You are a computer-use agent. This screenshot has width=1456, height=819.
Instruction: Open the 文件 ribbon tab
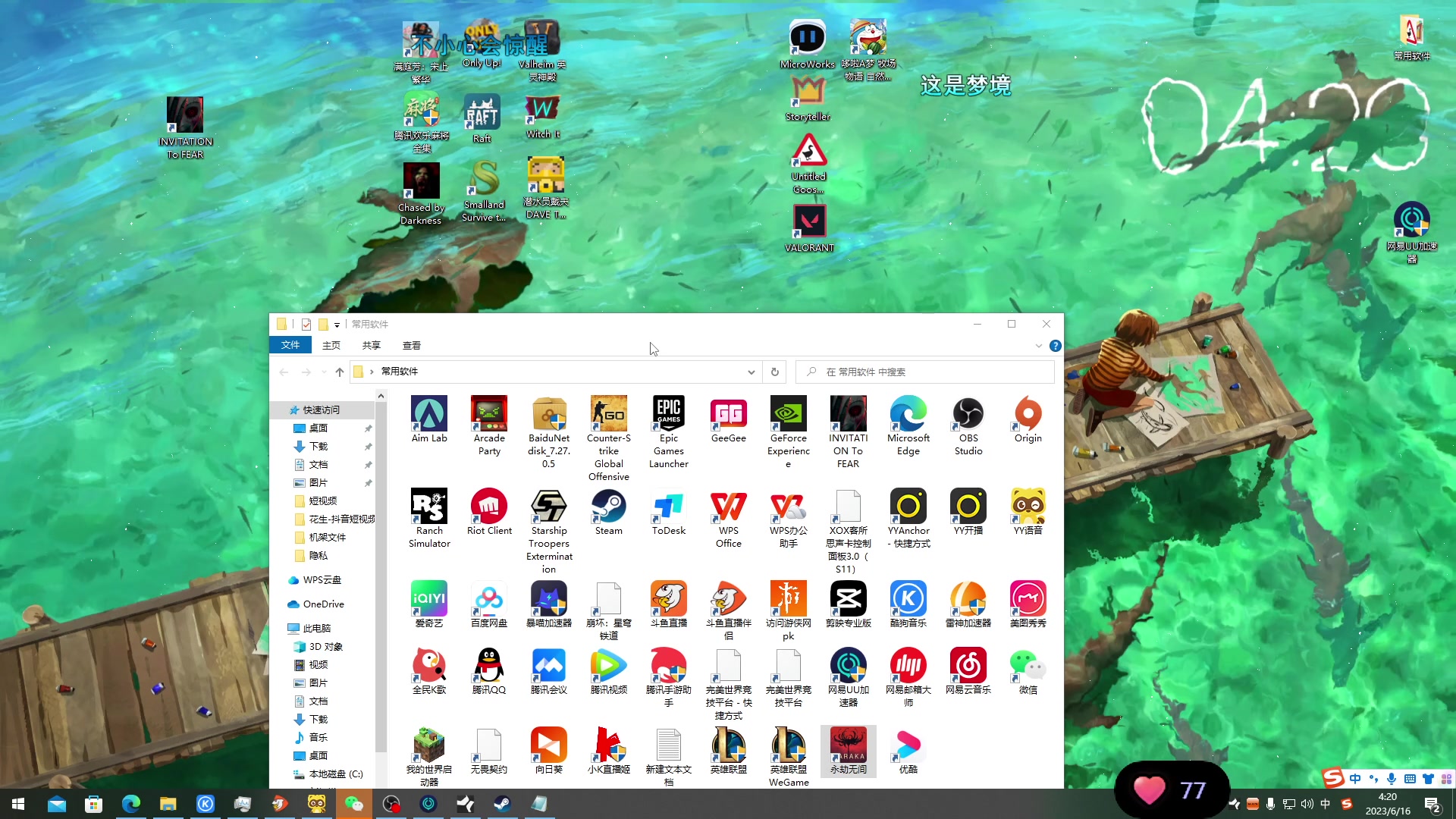[x=290, y=345]
